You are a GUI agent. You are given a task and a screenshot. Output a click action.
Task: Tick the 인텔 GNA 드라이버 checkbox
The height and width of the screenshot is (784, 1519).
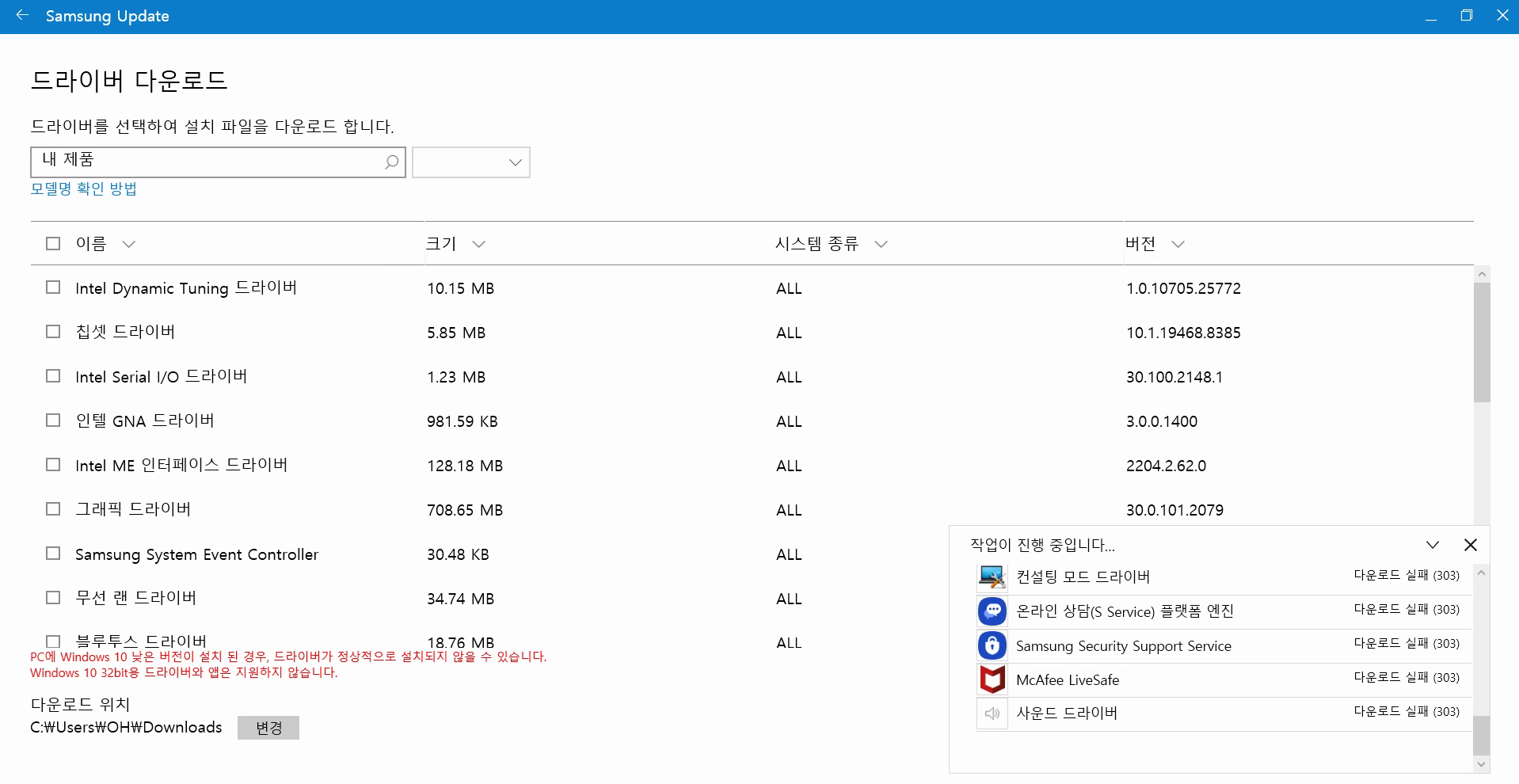(53, 421)
